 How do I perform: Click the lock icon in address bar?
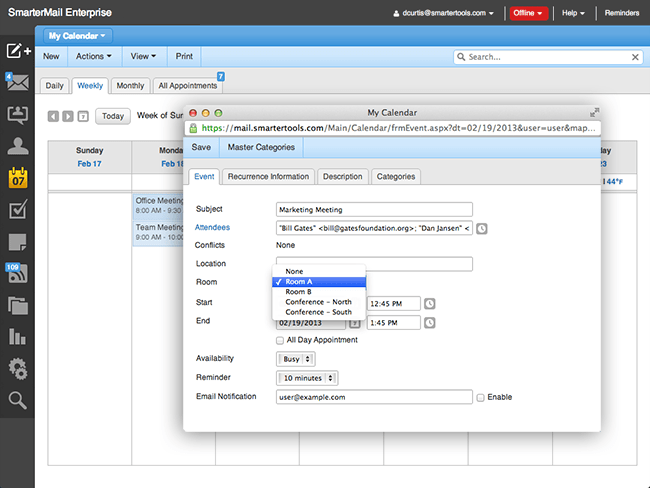click(x=193, y=128)
